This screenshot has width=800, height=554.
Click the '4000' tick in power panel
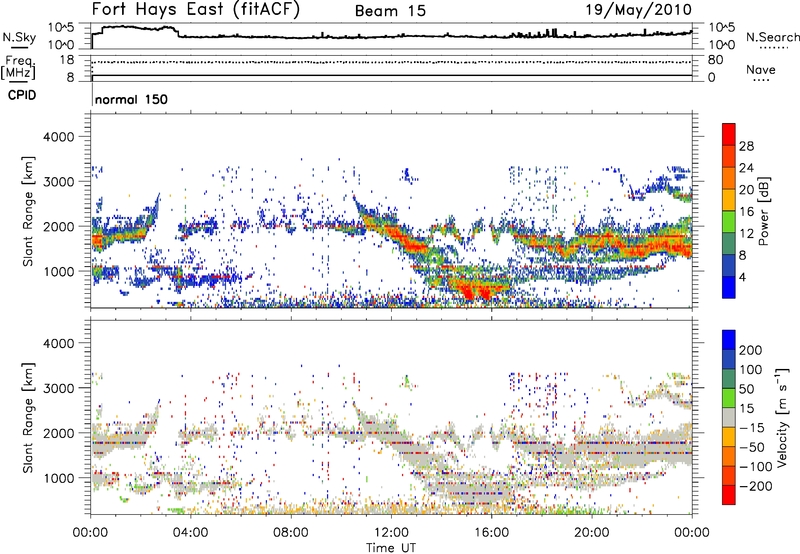coord(58,137)
